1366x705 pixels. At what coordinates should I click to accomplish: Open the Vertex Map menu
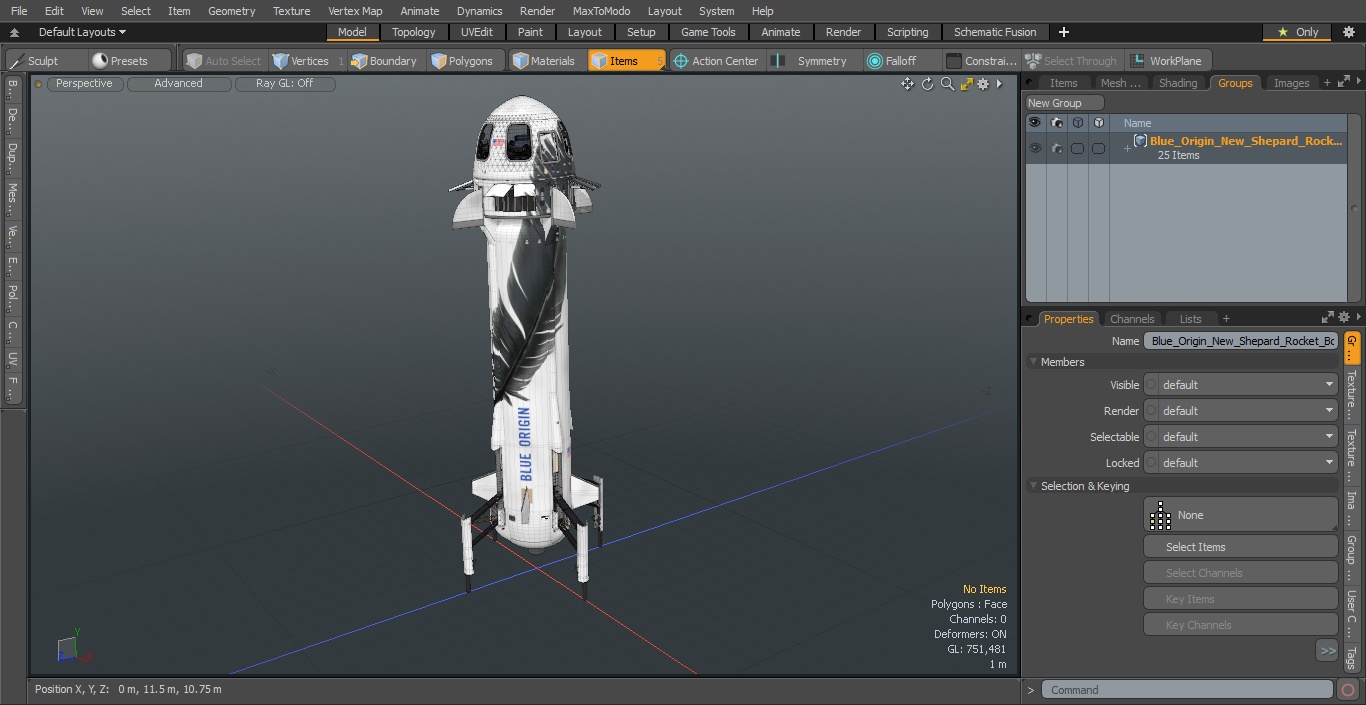[355, 11]
